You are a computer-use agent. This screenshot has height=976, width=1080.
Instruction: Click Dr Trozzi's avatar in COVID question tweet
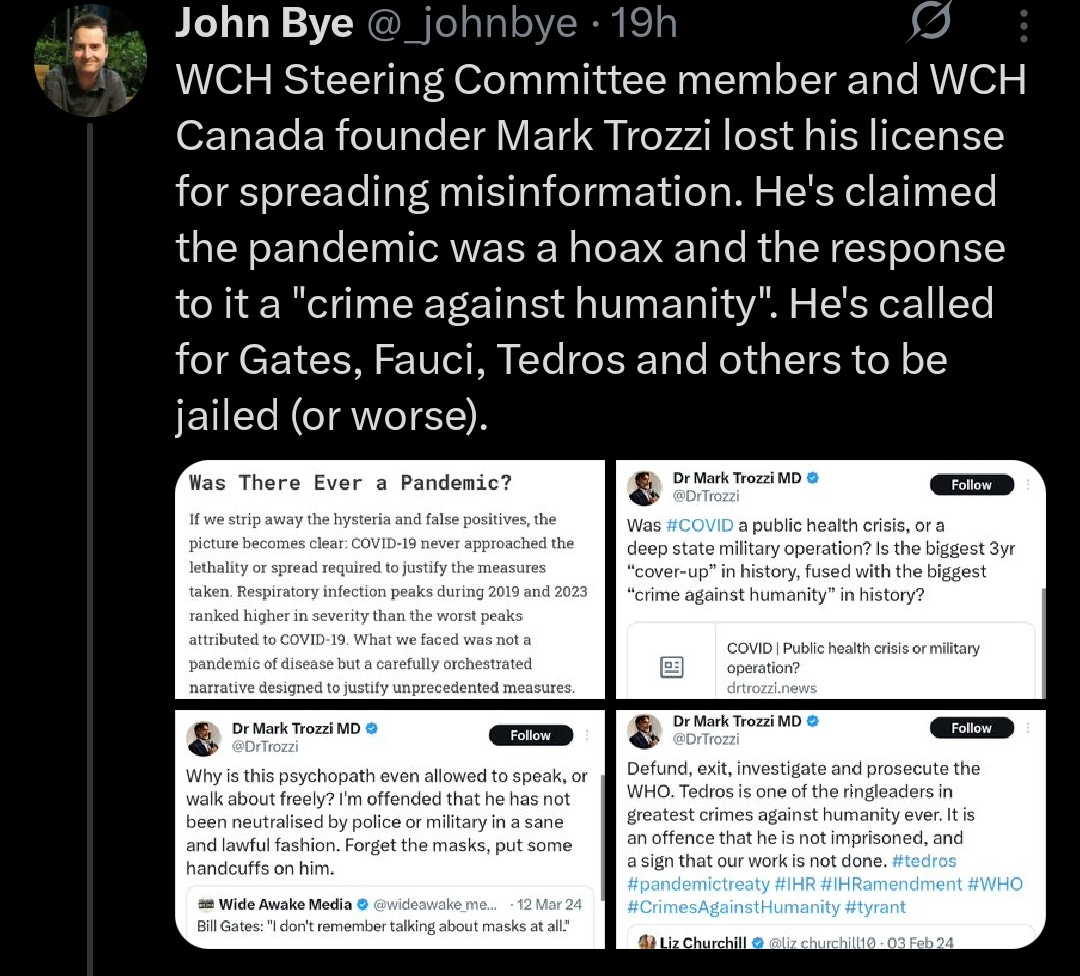pos(644,488)
